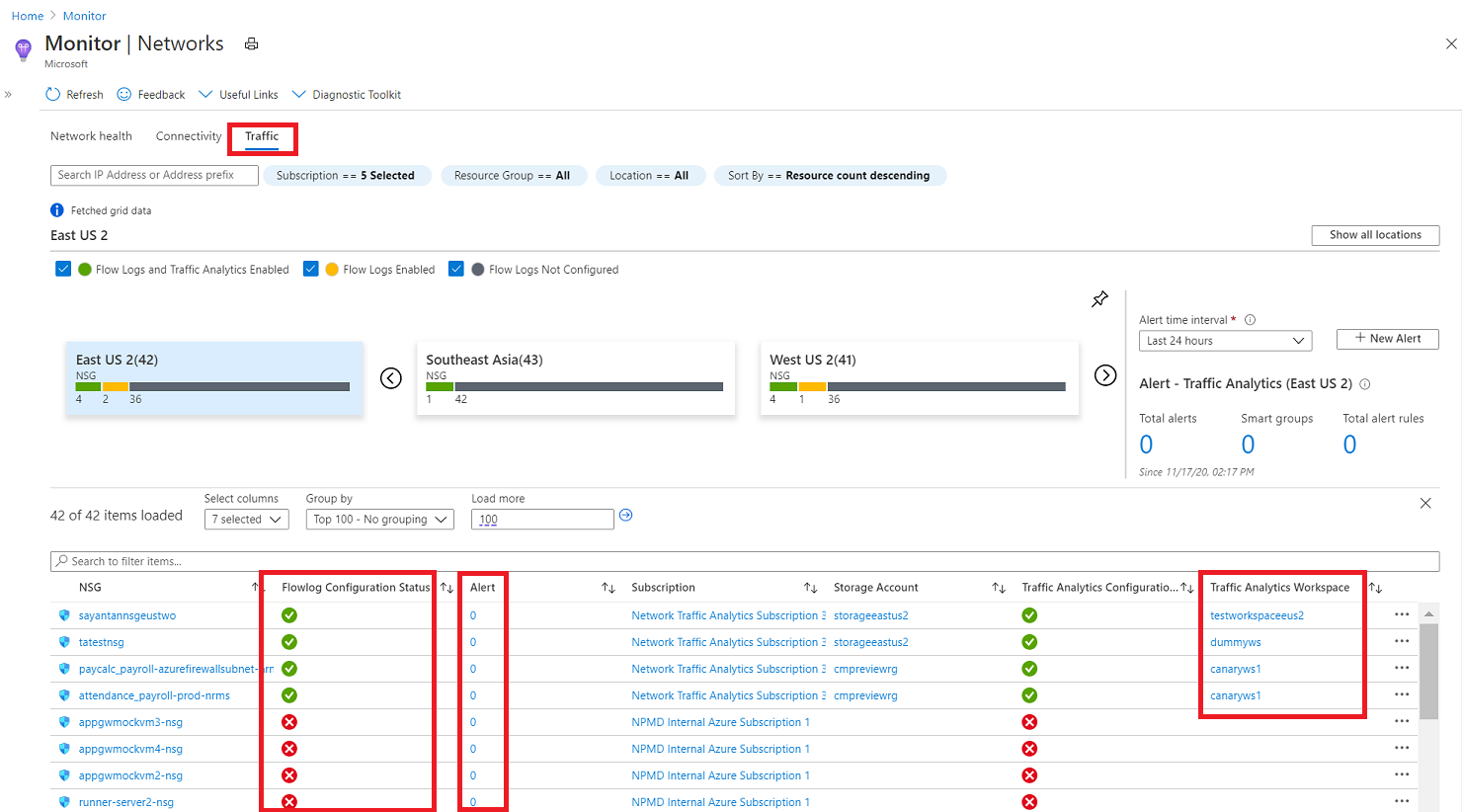
Task: Click Monitor lightbulb icon in header
Action: tap(24, 49)
